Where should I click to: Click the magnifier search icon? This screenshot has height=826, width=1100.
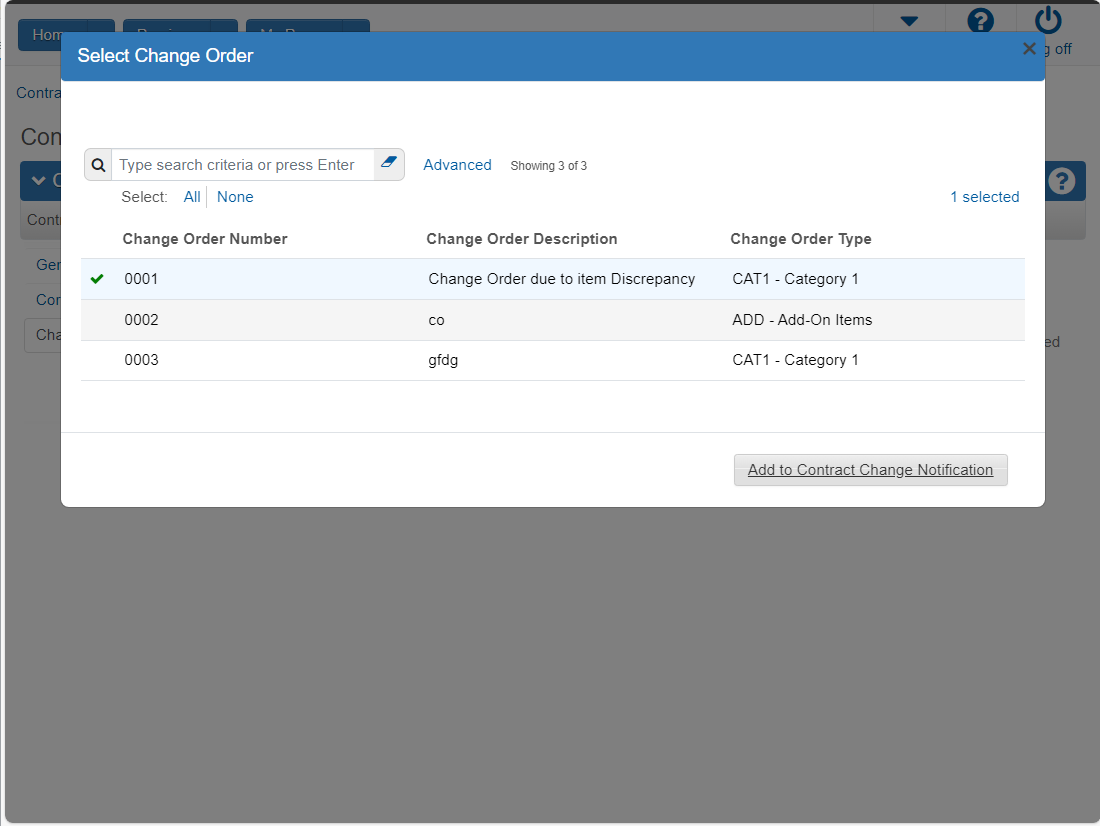(x=98, y=165)
